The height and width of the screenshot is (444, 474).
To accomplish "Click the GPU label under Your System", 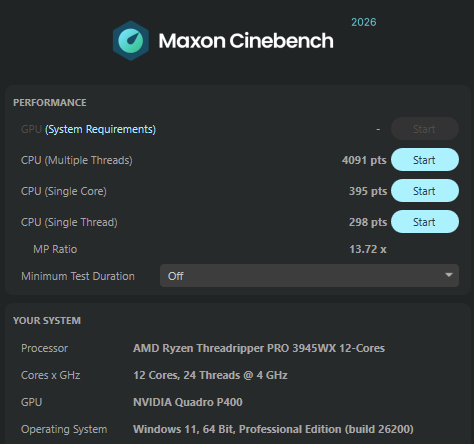I will pos(31,402).
